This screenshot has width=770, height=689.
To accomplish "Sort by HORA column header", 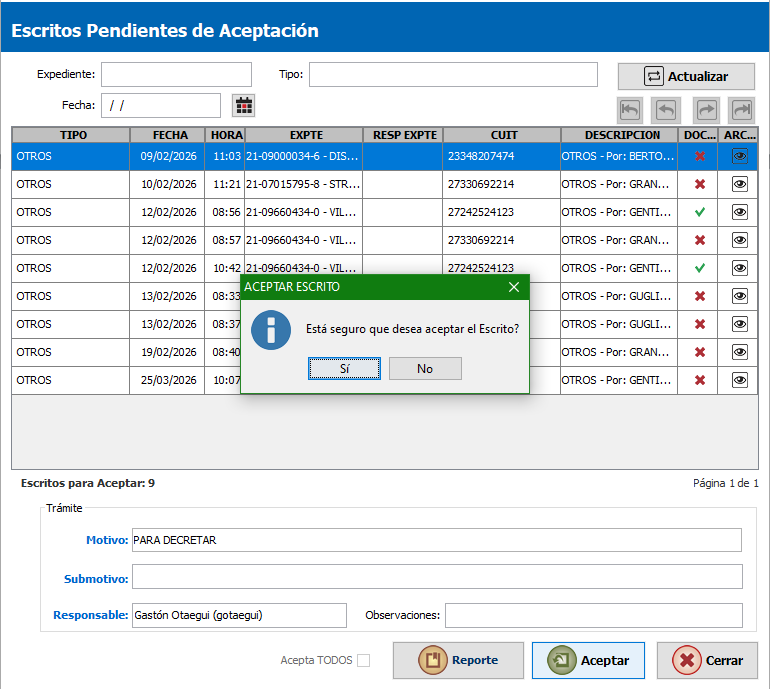I will [x=224, y=135].
